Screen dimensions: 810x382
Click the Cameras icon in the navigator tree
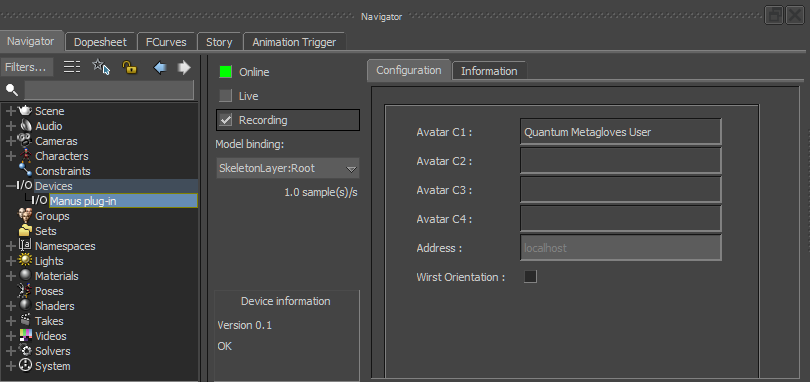click(24, 141)
